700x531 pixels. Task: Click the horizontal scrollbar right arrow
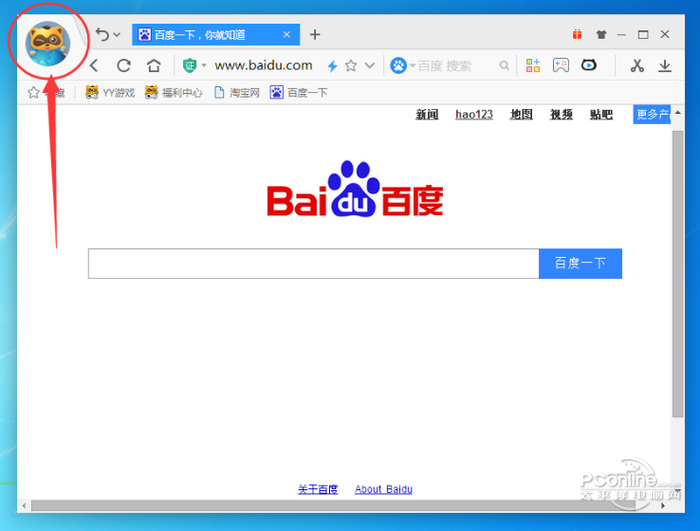pyautogui.click(x=663, y=506)
